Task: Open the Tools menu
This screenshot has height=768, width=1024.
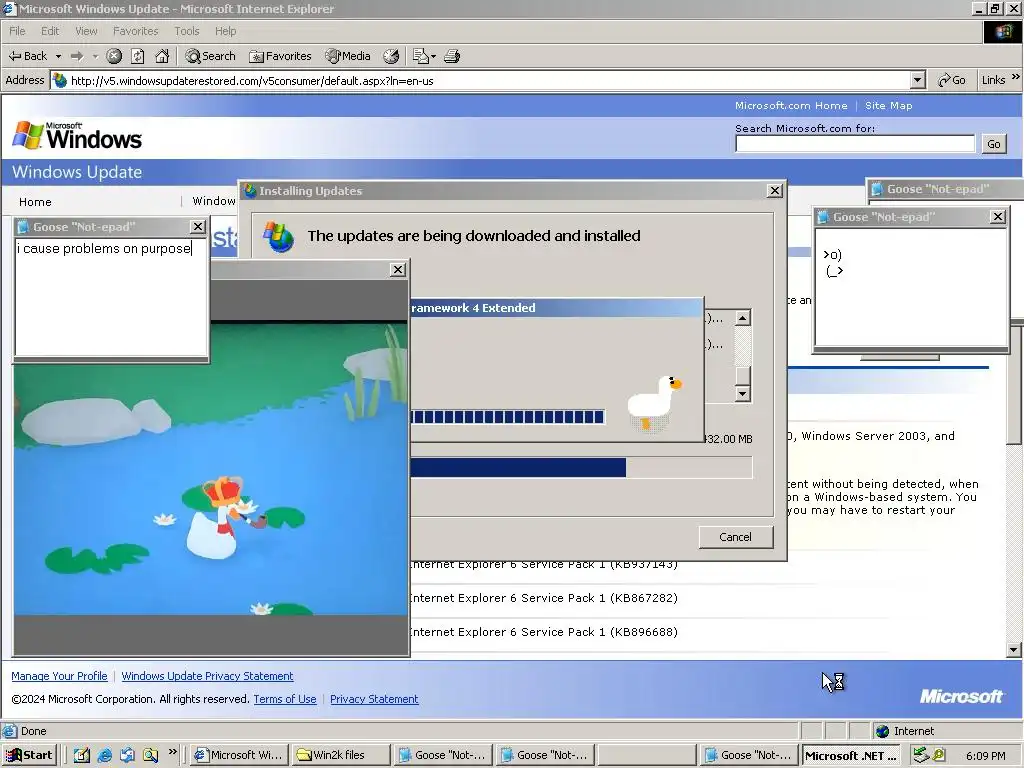Action: (187, 31)
